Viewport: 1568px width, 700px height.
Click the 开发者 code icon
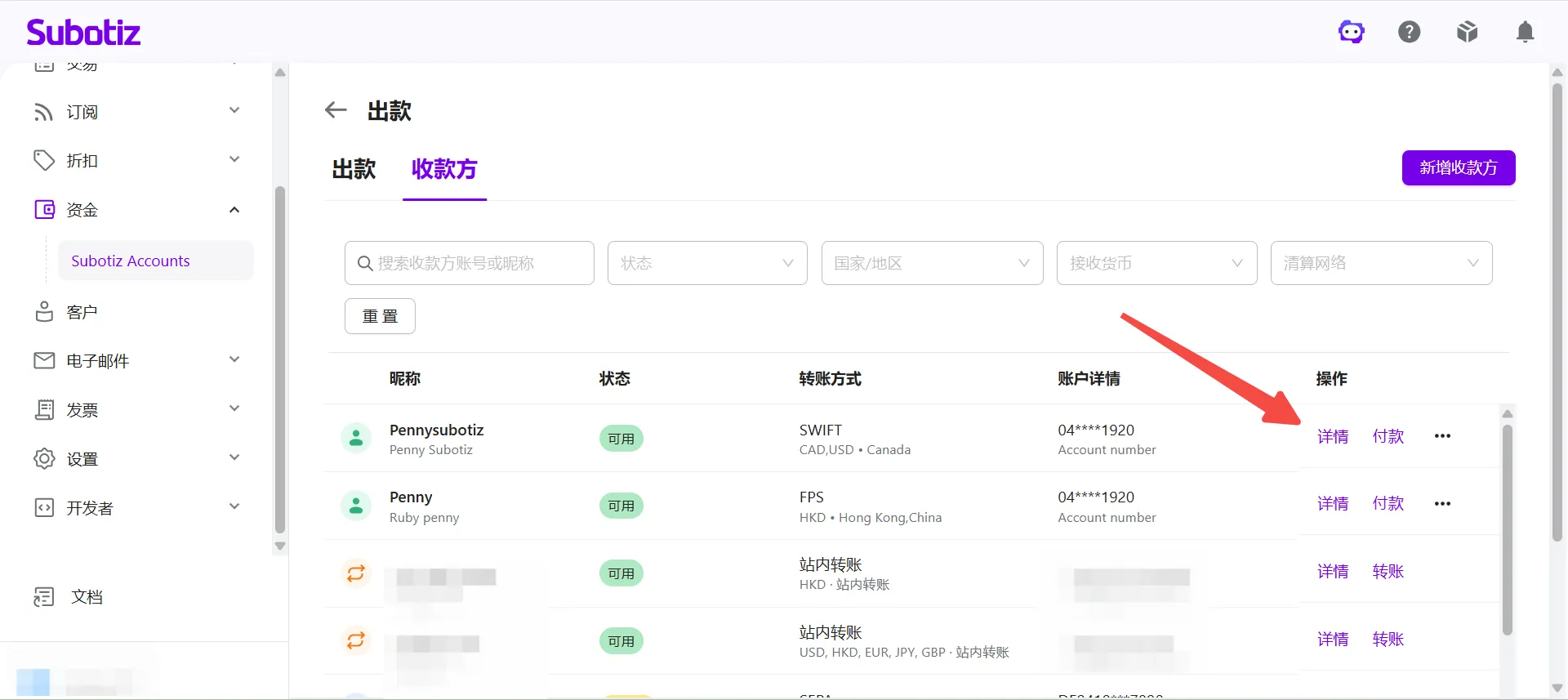tap(44, 507)
